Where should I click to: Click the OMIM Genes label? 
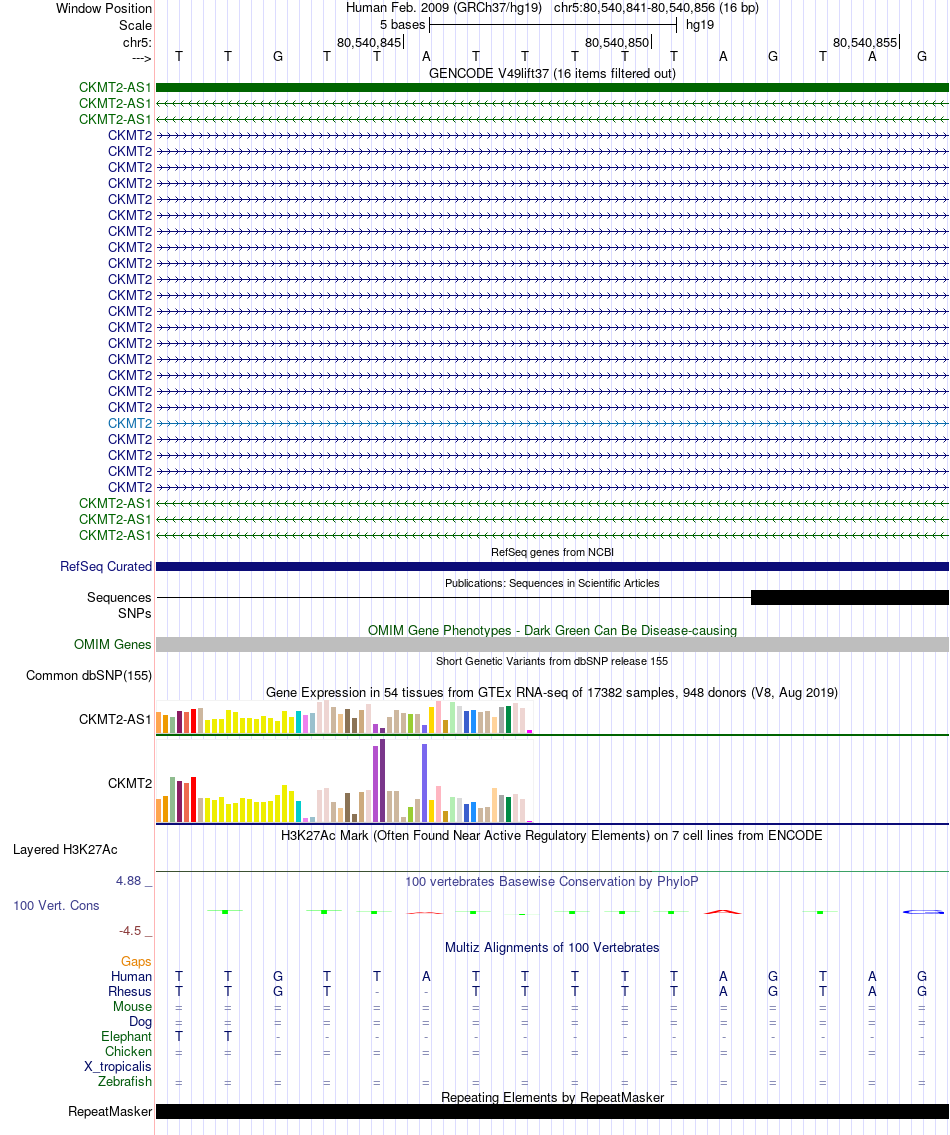point(113,645)
